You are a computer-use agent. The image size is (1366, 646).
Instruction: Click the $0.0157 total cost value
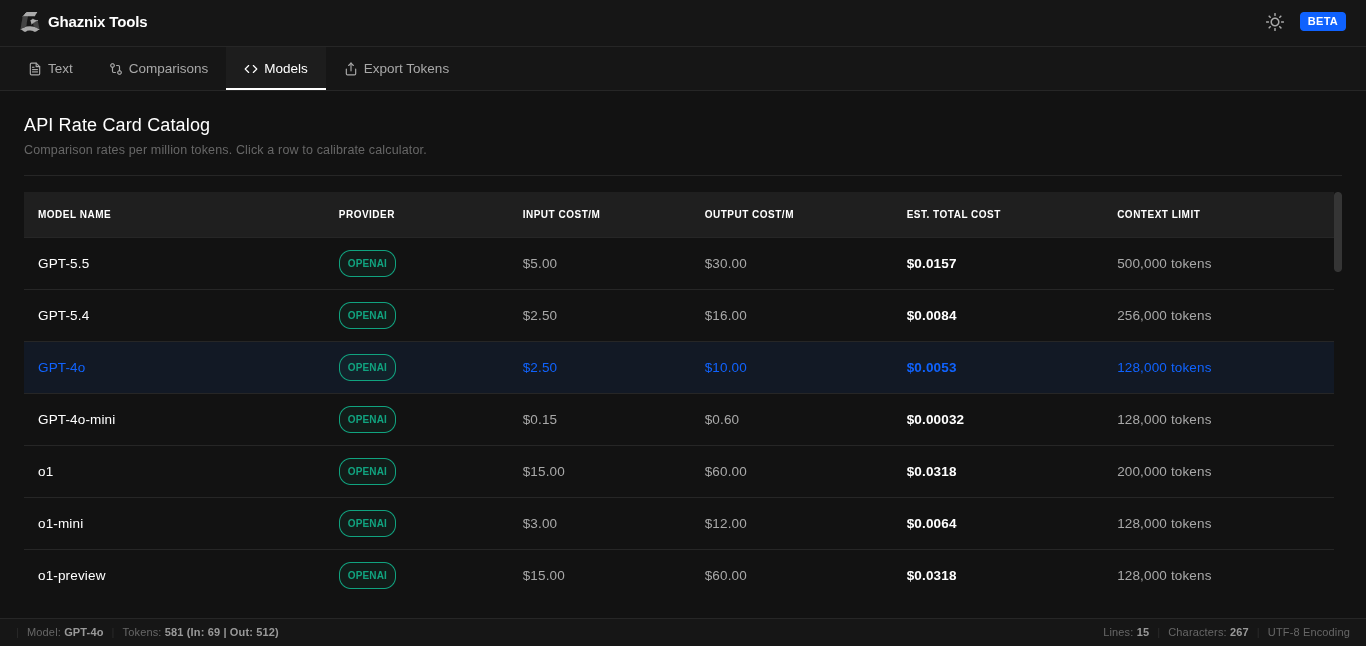pos(932,264)
